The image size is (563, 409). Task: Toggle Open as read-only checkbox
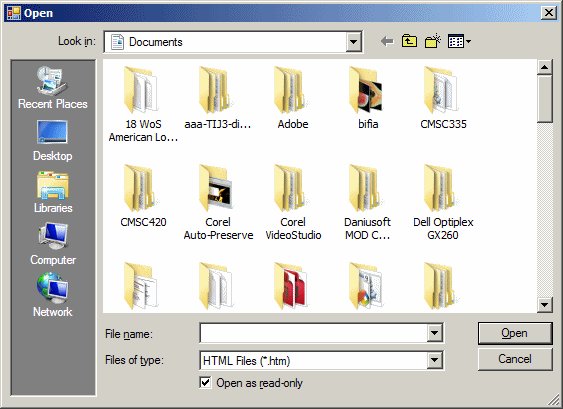[205, 382]
